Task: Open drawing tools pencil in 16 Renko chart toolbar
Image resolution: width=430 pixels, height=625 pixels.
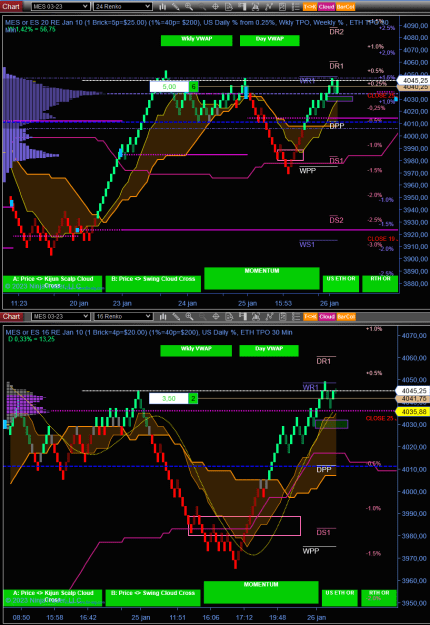Action: tap(176, 316)
